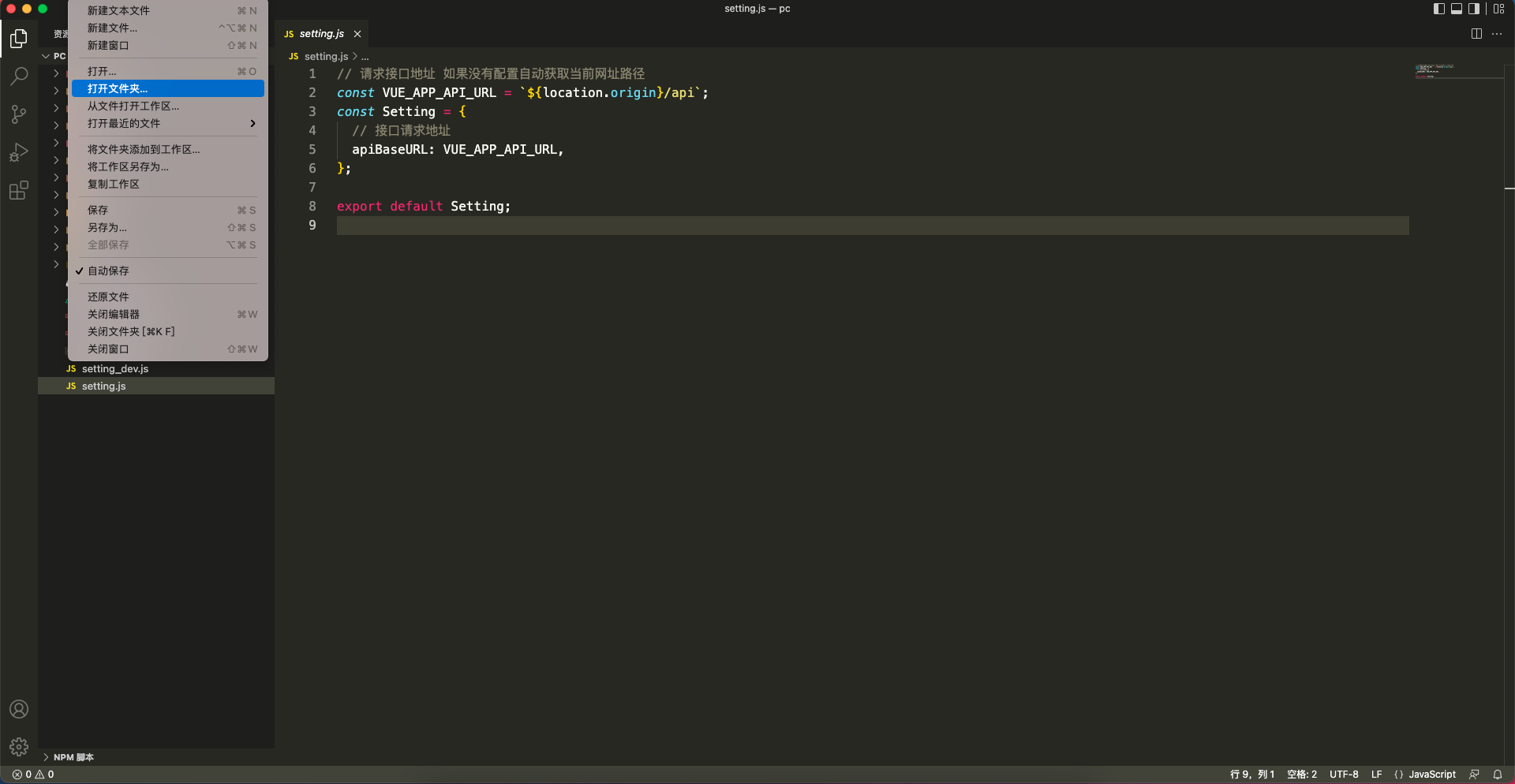1515x784 pixels.
Task: Click LF end of line selector
Action: click(x=1376, y=775)
